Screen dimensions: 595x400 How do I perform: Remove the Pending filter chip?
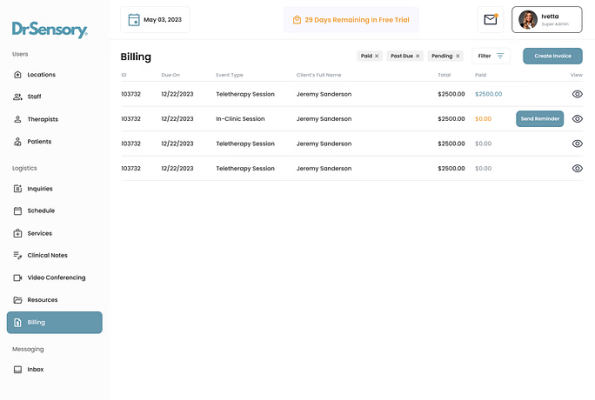458,56
